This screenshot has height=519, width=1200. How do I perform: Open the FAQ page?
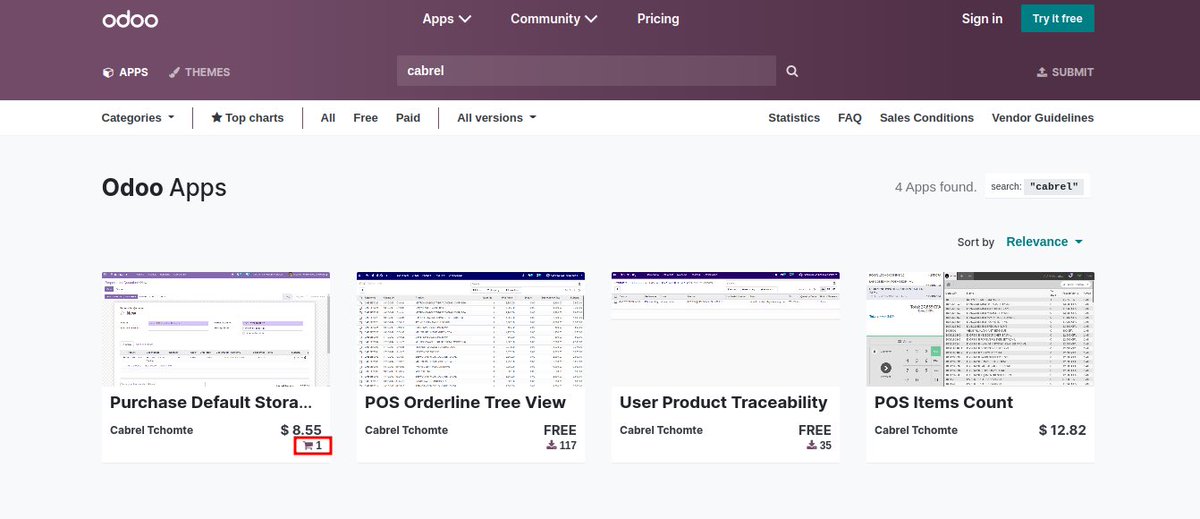click(x=850, y=118)
